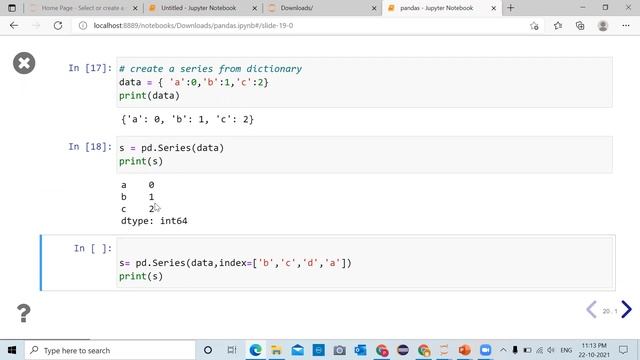
Task: Click the slide number indicator
Action: point(609,311)
